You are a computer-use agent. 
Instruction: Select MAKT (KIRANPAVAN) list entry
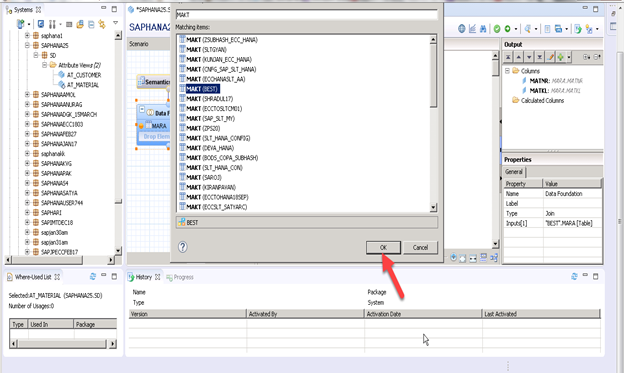(208, 187)
